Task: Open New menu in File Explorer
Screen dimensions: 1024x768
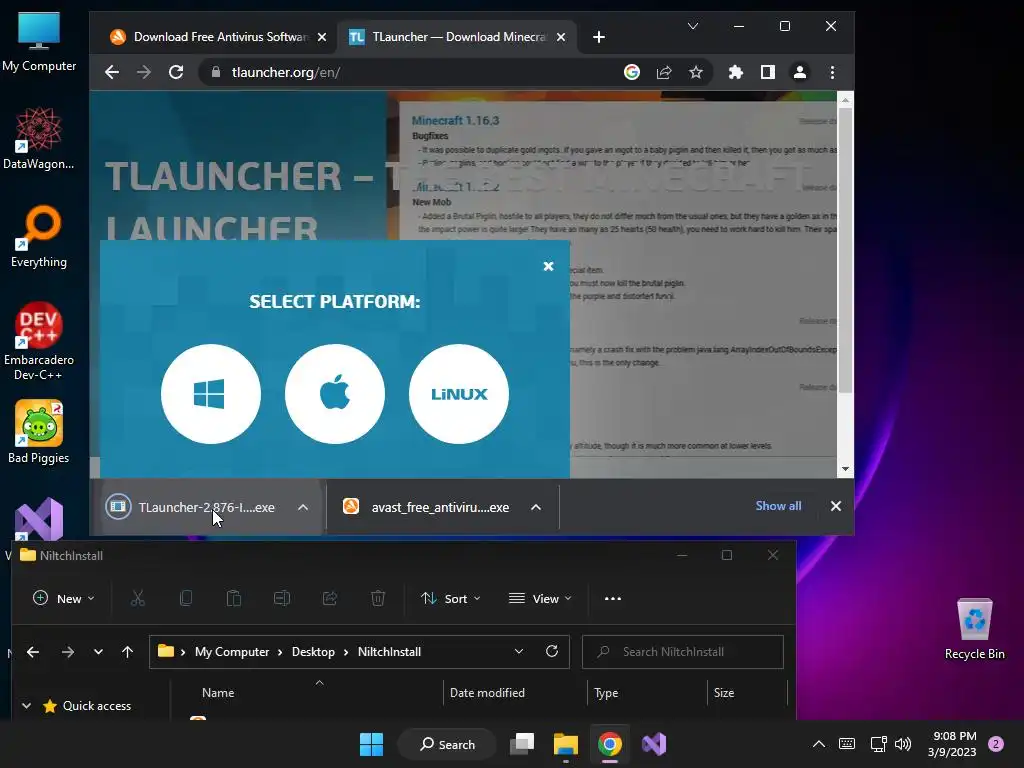Action: [63, 598]
